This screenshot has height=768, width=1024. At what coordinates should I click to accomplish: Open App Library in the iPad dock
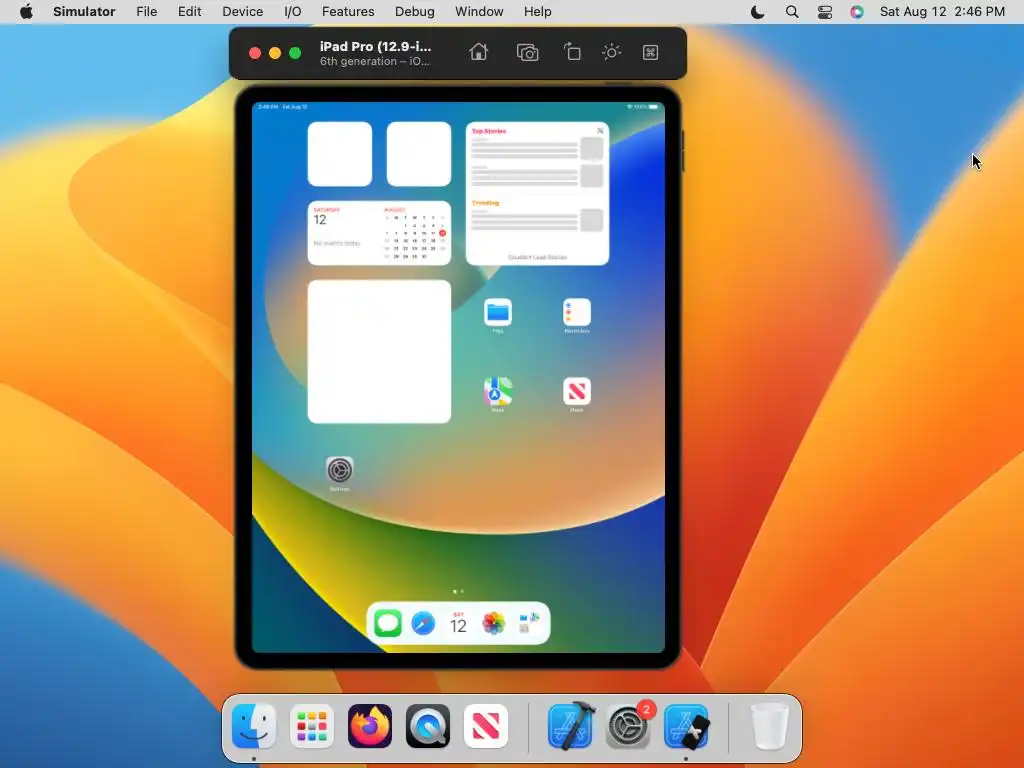tap(529, 623)
